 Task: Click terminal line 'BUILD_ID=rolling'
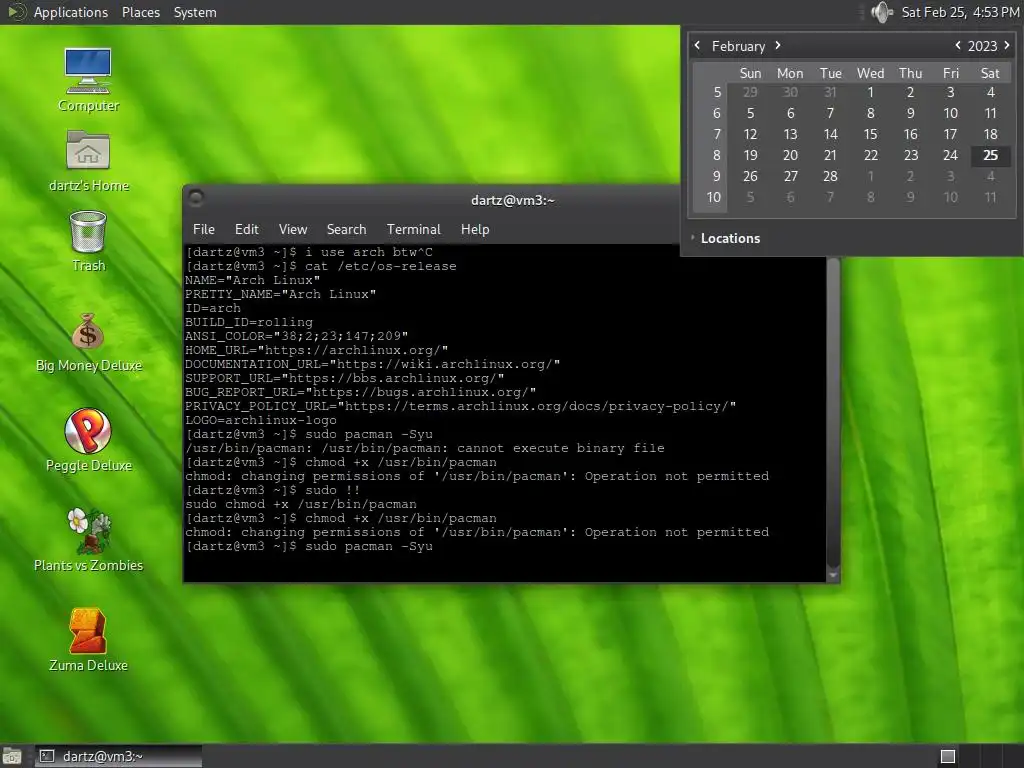tap(249, 322)
